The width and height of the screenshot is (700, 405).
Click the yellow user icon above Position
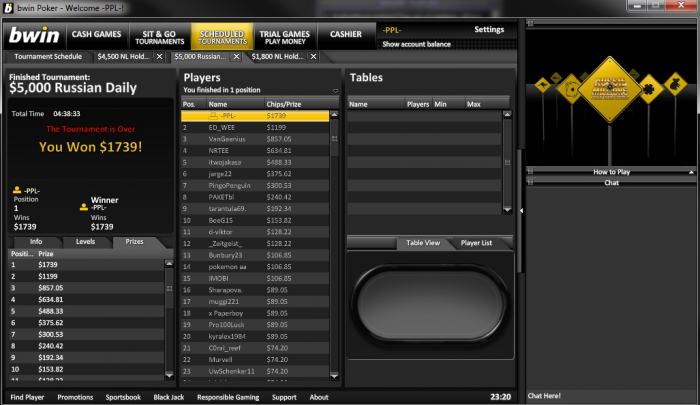point(17,190)
